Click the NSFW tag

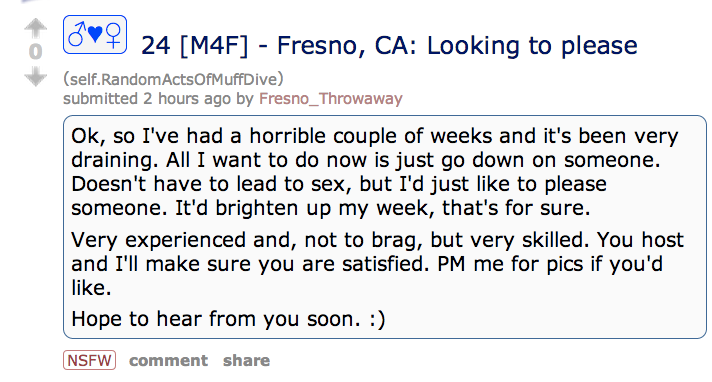tap(89, 360)
